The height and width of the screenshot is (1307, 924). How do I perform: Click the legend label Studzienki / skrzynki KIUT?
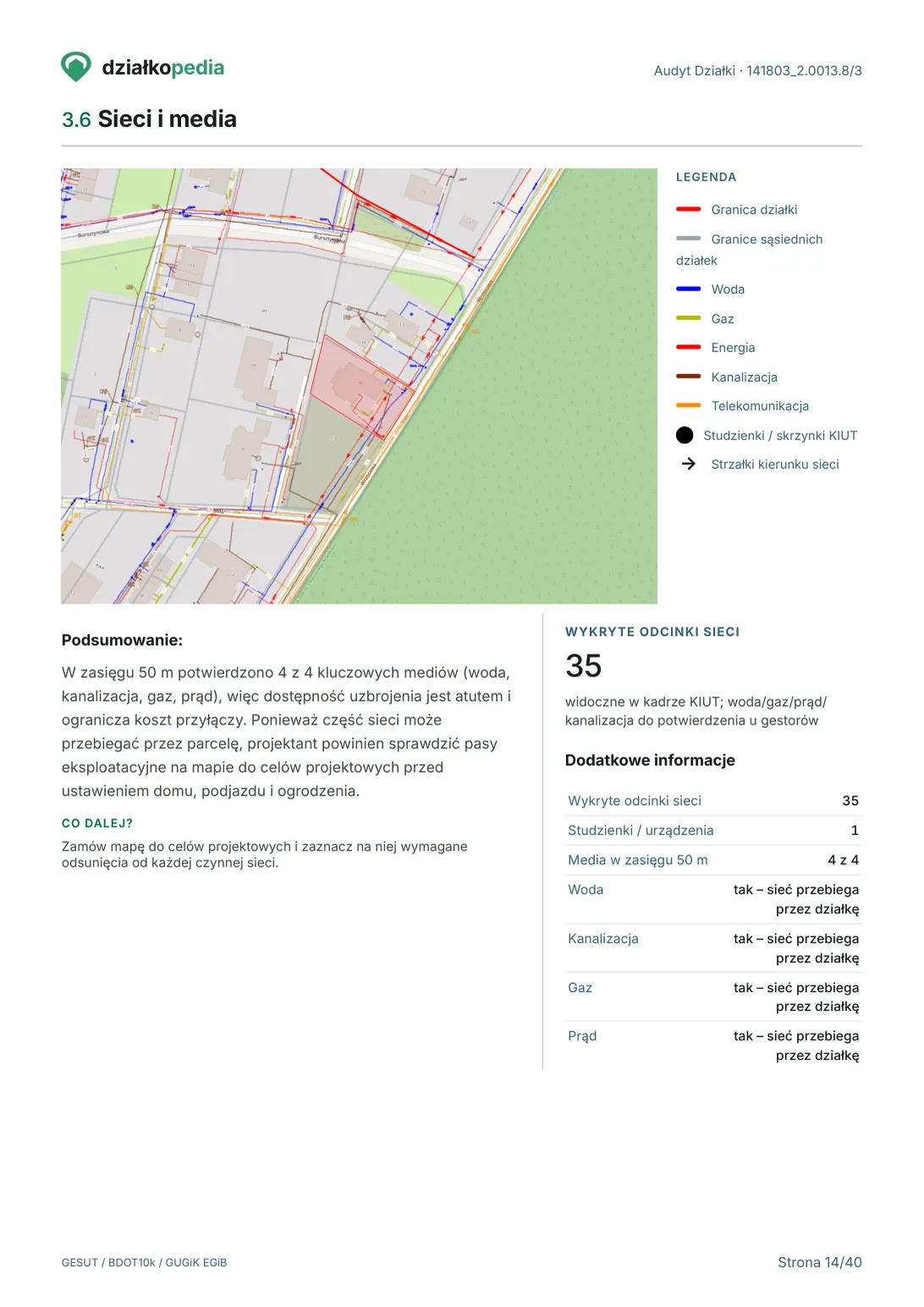[780, 435]
